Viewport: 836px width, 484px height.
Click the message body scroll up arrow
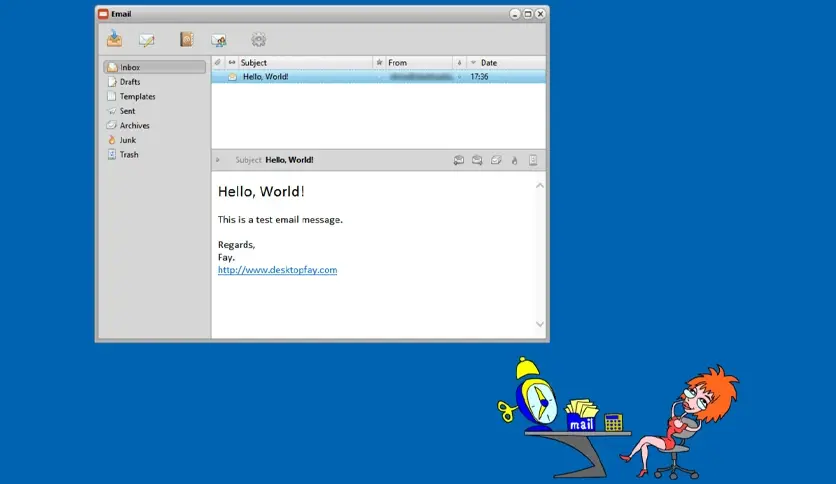[540, 185]
